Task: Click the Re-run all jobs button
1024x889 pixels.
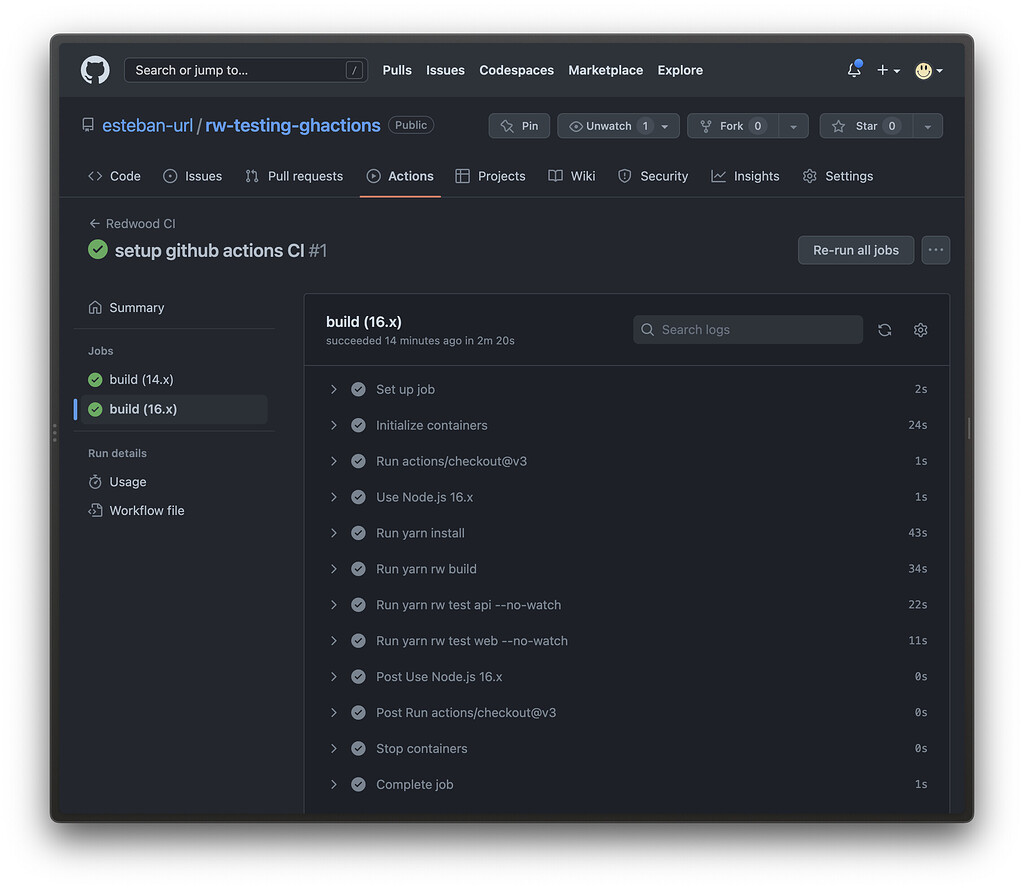Action: [x=856, y=250]
